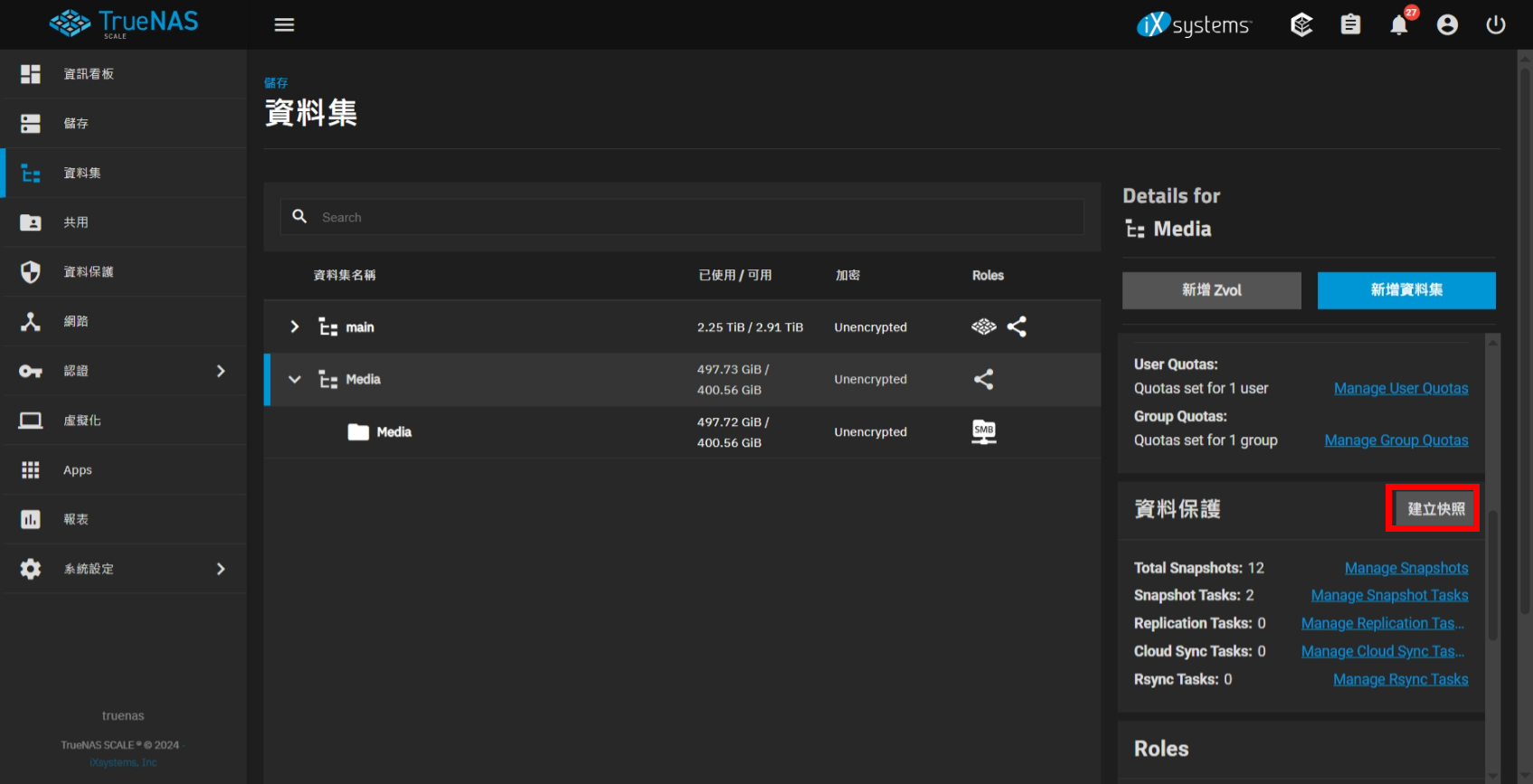Open the Manage Snapshots link

click(1405, 568)
